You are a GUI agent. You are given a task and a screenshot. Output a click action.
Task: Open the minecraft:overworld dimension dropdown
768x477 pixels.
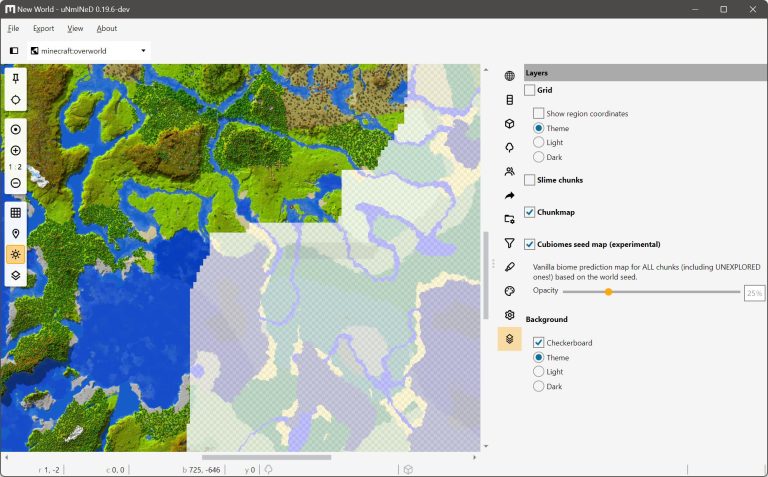pyautogui.click(x=89, y=50)
